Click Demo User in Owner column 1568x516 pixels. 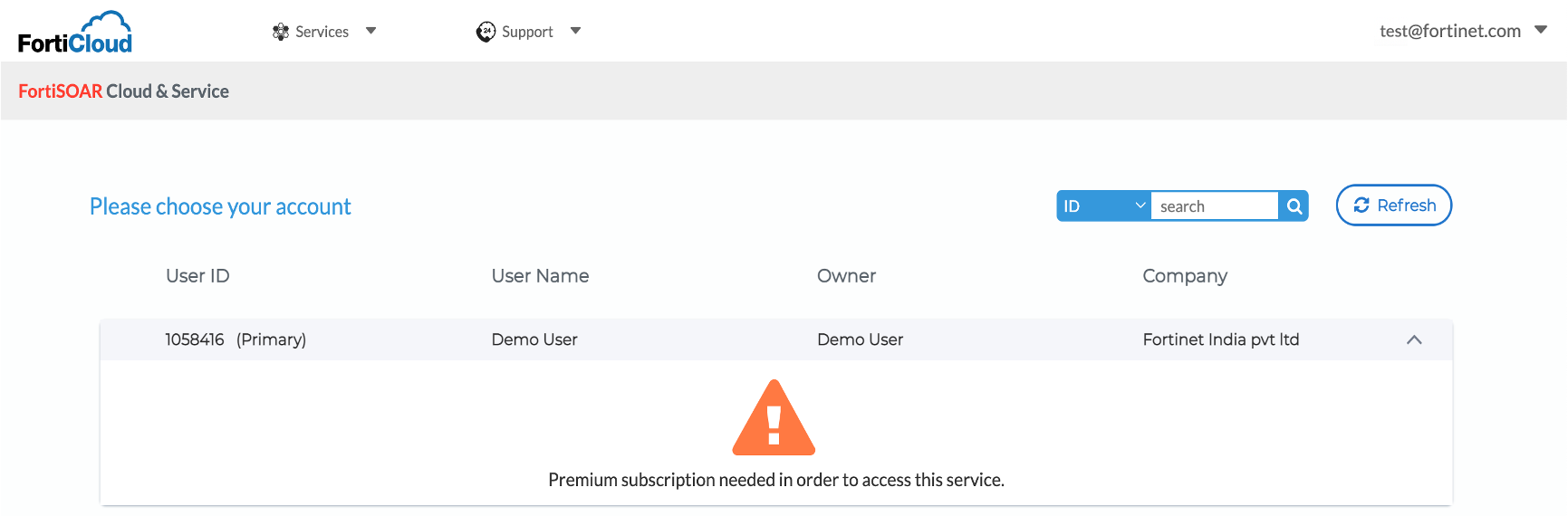click(x=861, y=339)
